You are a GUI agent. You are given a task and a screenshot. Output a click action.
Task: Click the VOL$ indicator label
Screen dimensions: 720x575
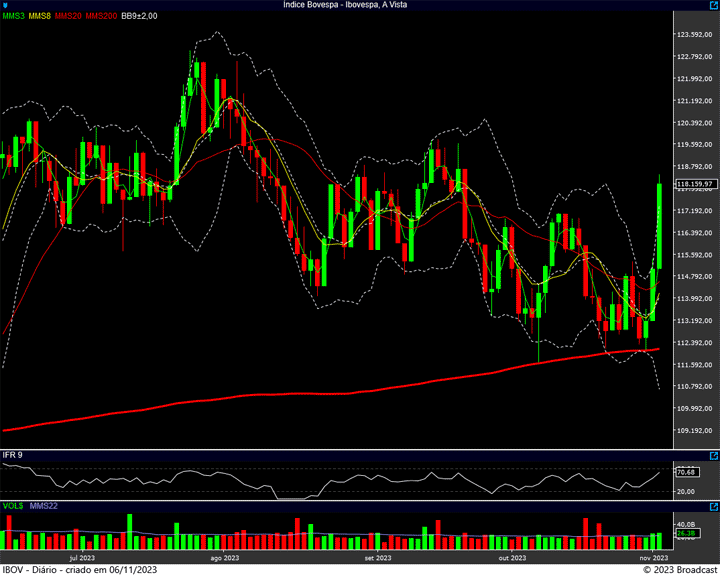13,506
